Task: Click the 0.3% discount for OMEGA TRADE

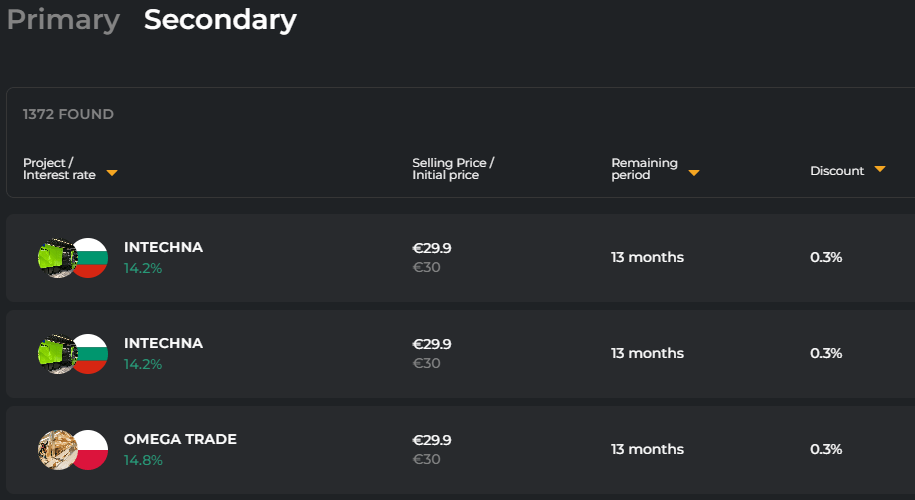Action: (x=826, y=449)
